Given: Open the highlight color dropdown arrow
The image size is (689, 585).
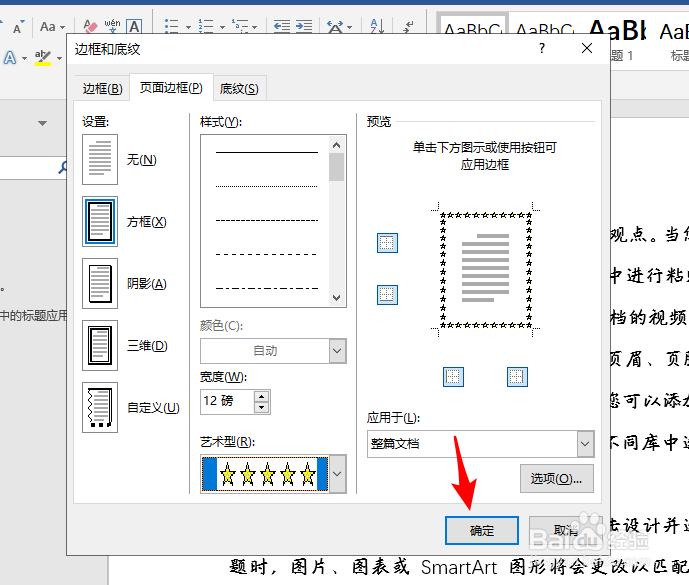Looking at the screenshot, I should [59, 58].
